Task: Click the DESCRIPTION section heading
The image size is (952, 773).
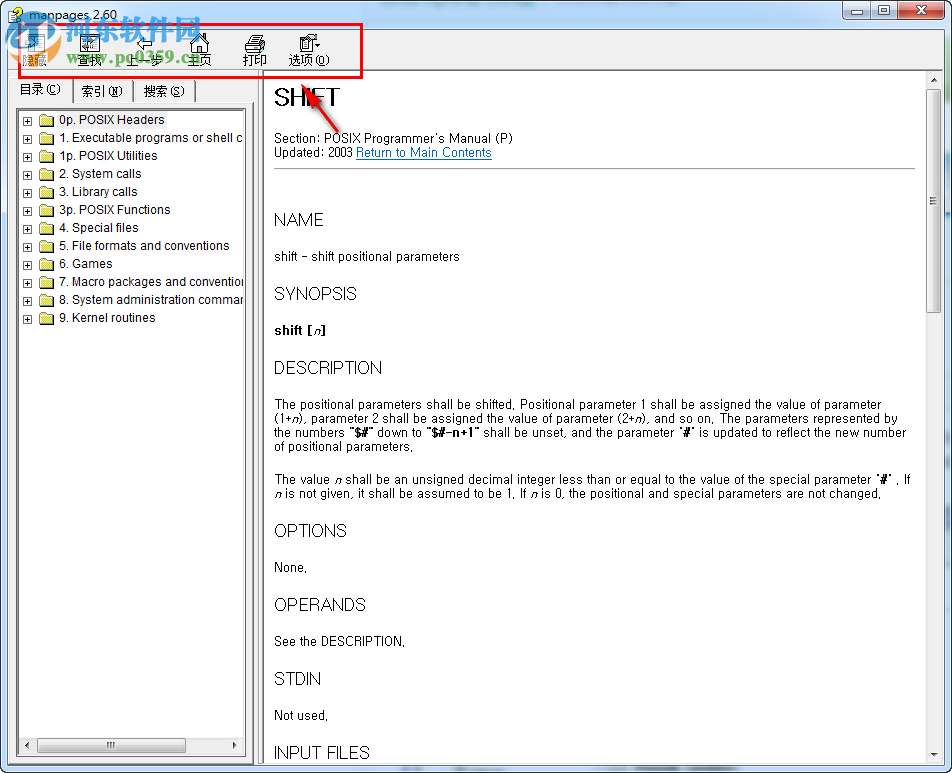Action: pyautogui.click(x=328, y=368)
